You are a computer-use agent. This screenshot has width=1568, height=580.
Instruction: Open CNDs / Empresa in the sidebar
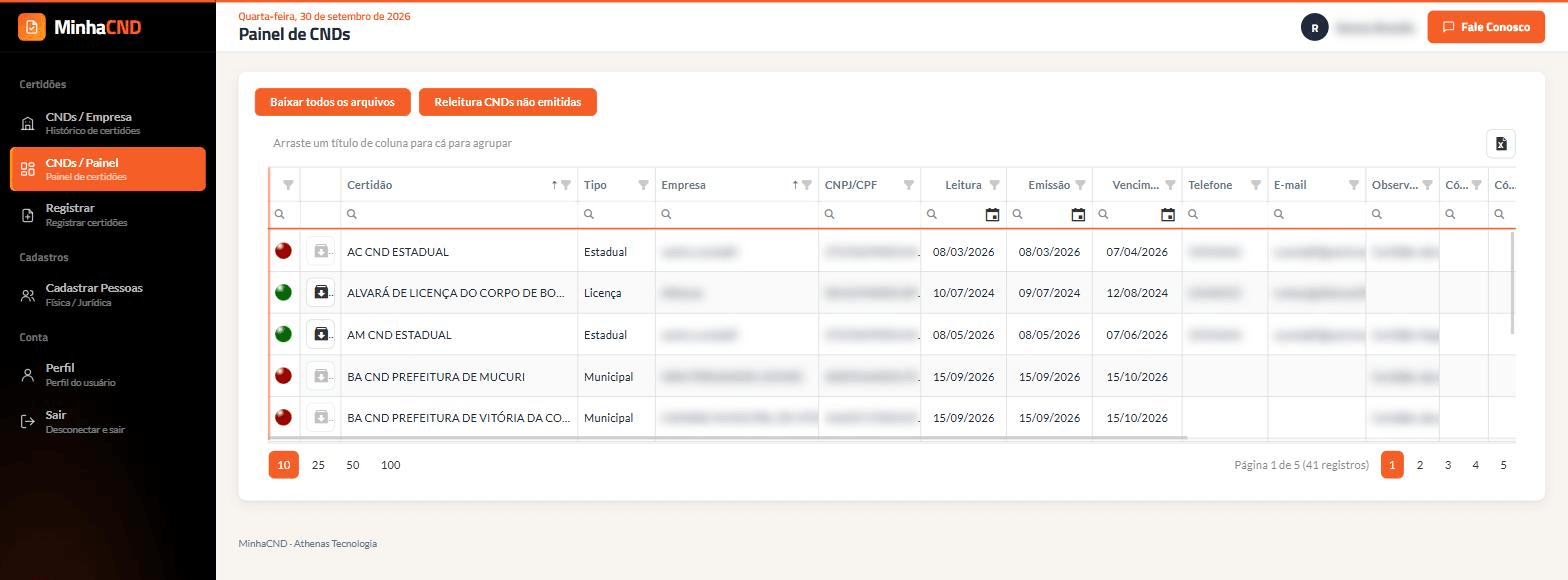coord(108,123)
